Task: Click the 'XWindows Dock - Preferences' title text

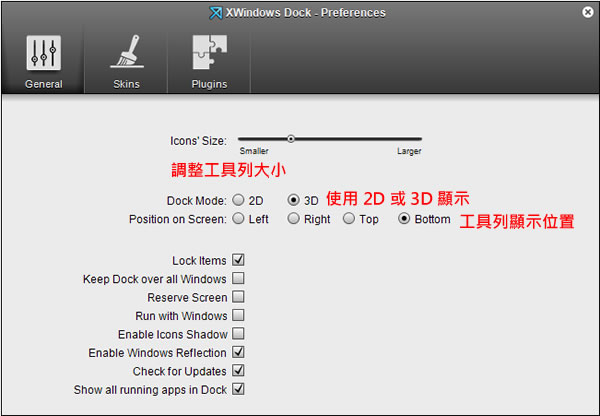Action: pos(305,13)
